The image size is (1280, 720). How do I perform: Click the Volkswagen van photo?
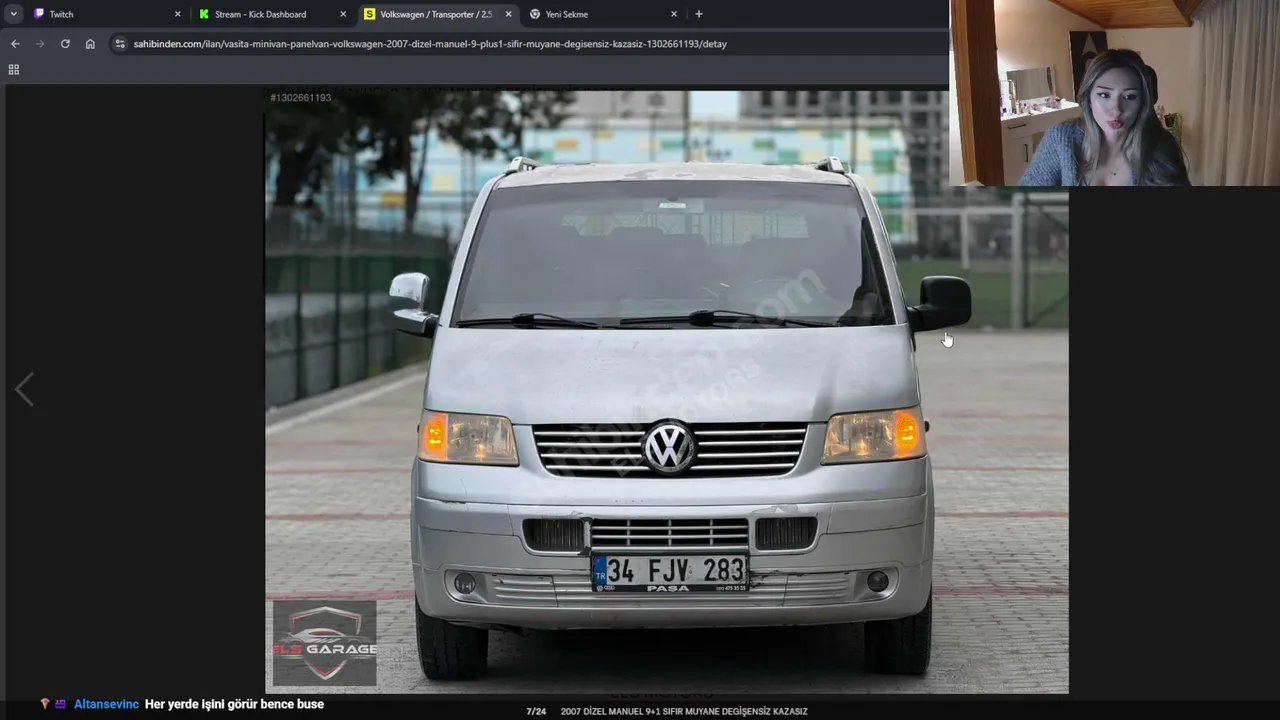(667, 391)
